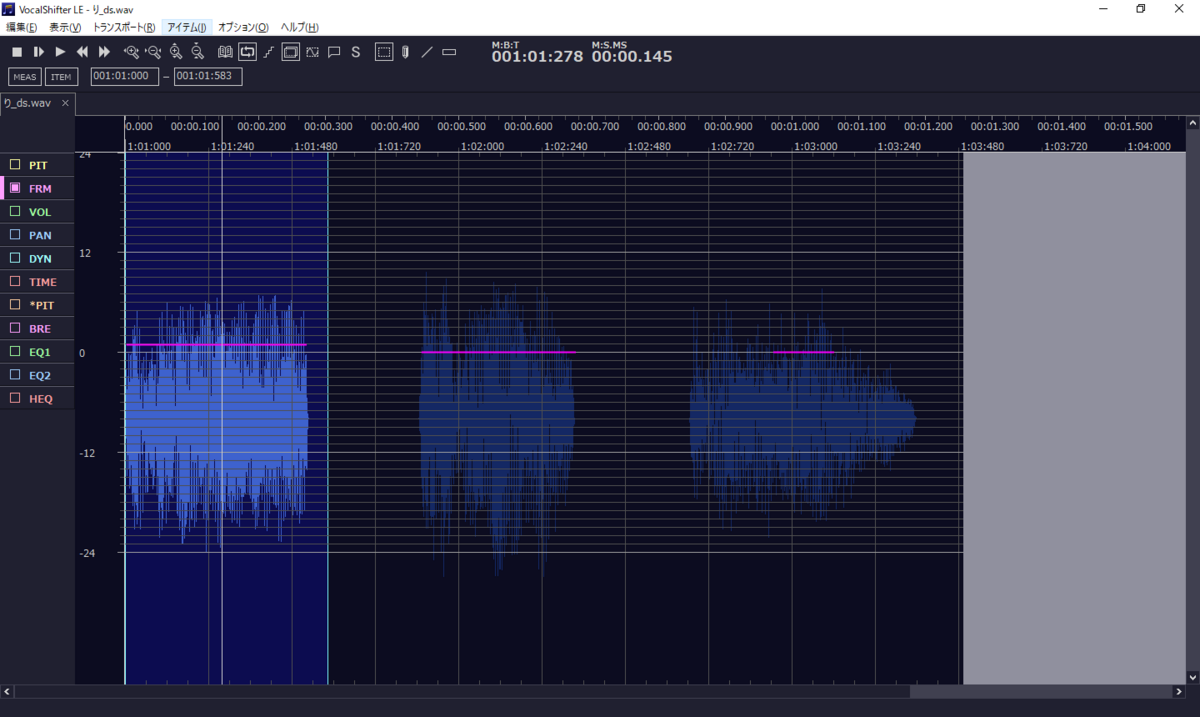This screenshot has width=1200, height=717.
Task: Click the MEAS button
Action: (x=25, y=76)
